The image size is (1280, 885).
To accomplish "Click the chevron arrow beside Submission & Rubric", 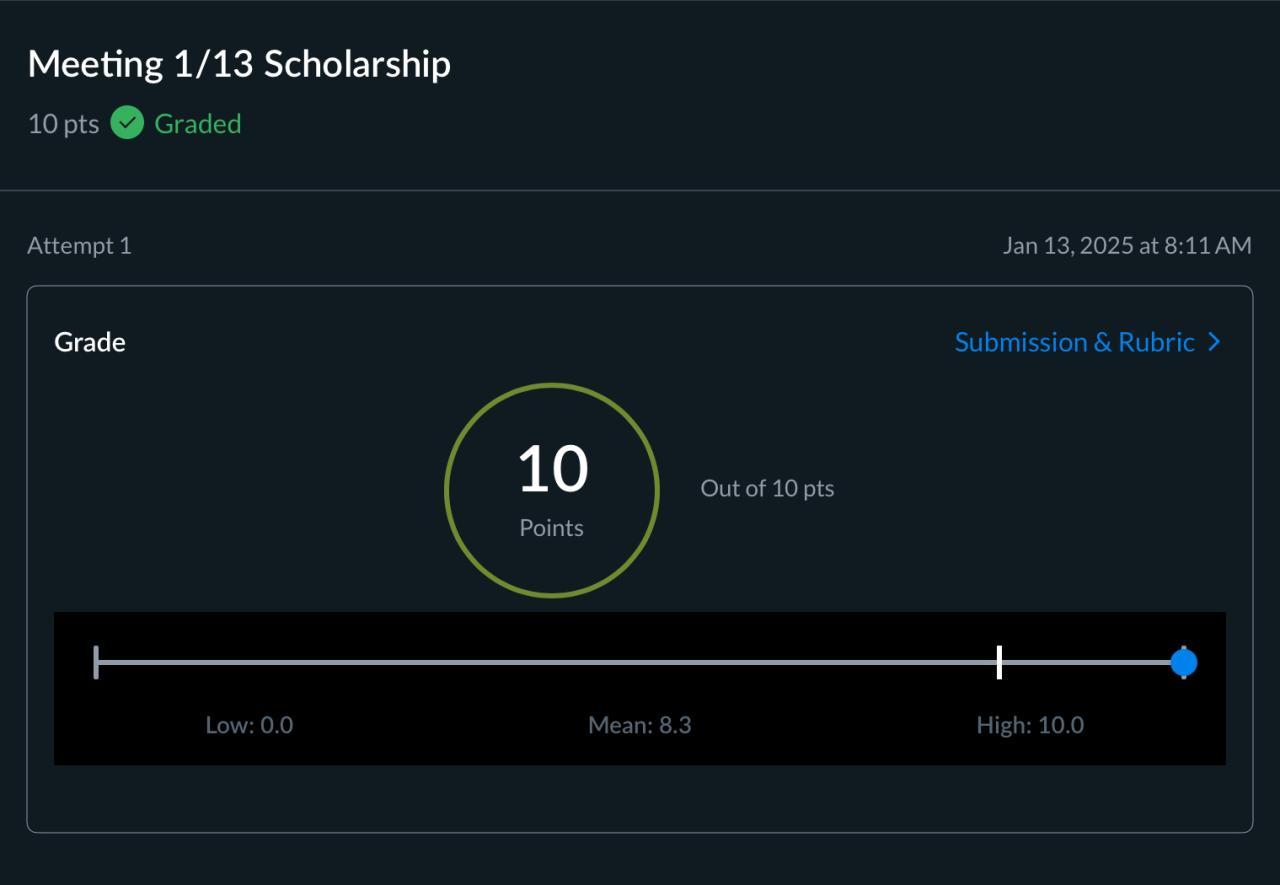I will point(1214,342).
